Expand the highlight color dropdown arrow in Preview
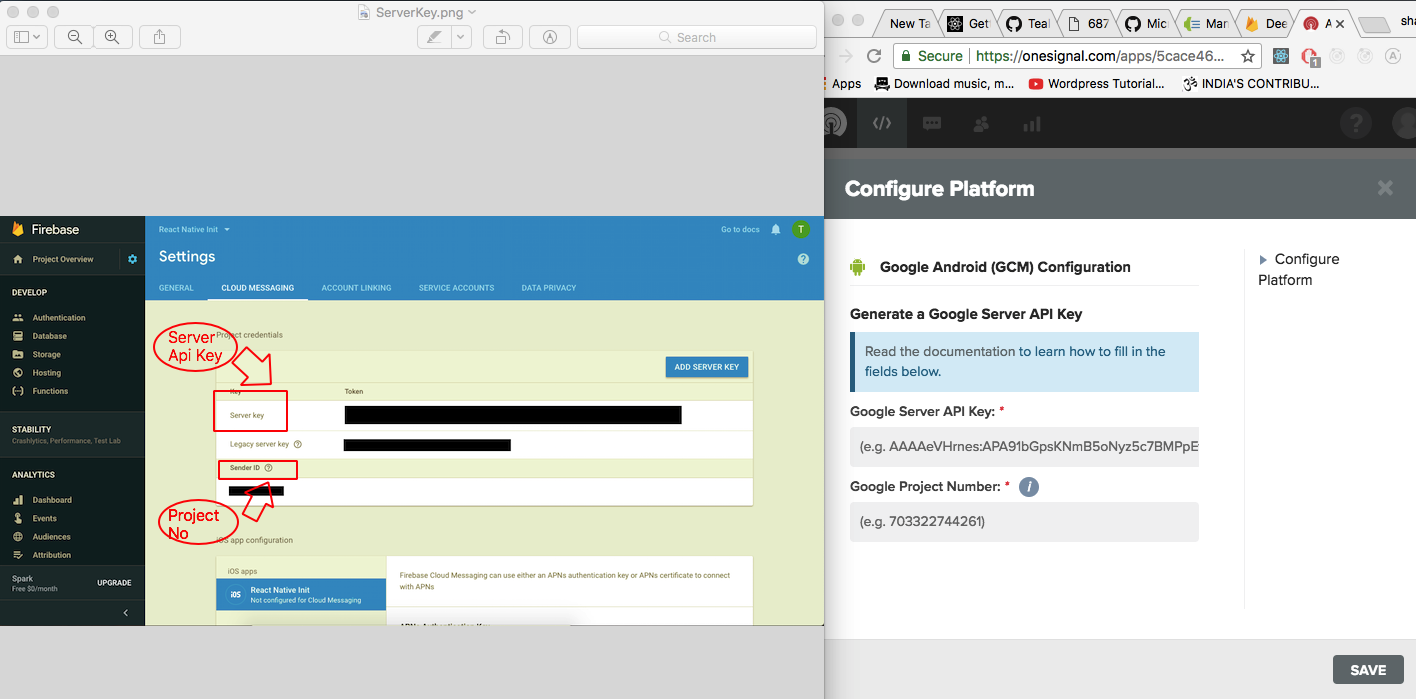Screen dimensions: 1416x699 [x=461, y=37]
